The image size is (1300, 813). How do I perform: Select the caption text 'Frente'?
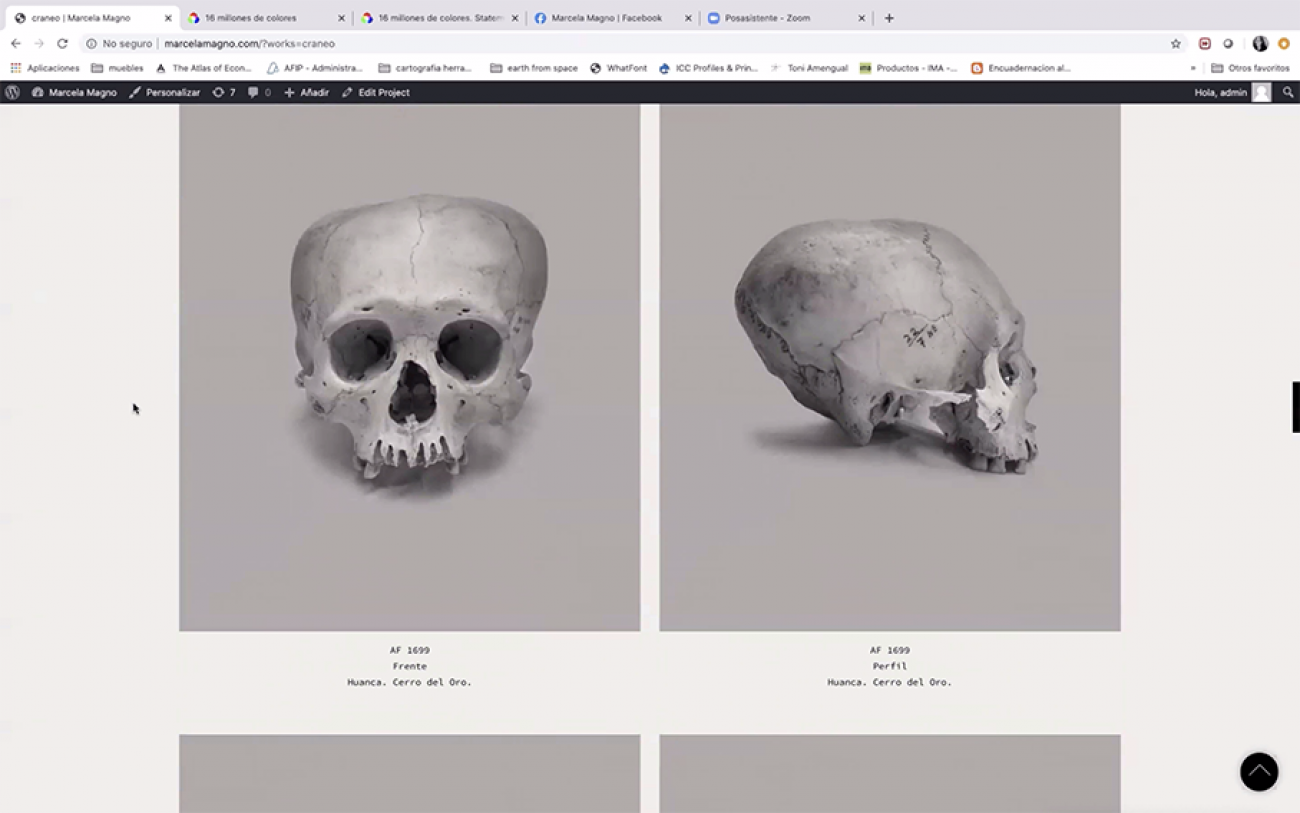click(x=410, y=666)
